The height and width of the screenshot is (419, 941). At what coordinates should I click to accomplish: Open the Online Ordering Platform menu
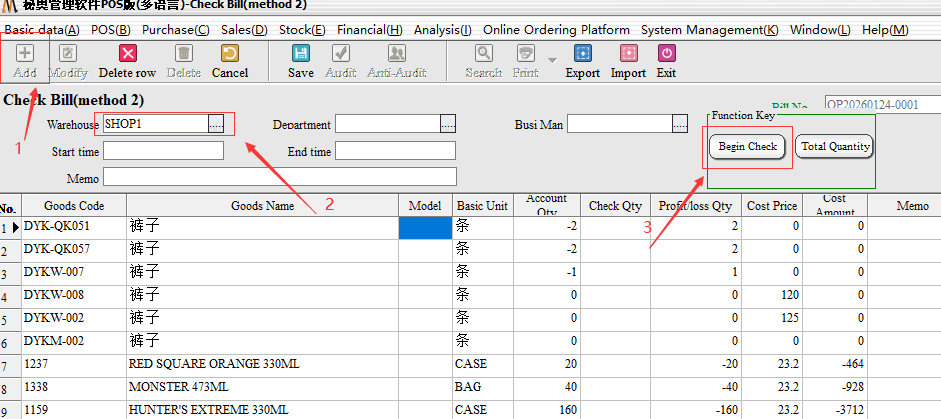[x=557, y=30]
